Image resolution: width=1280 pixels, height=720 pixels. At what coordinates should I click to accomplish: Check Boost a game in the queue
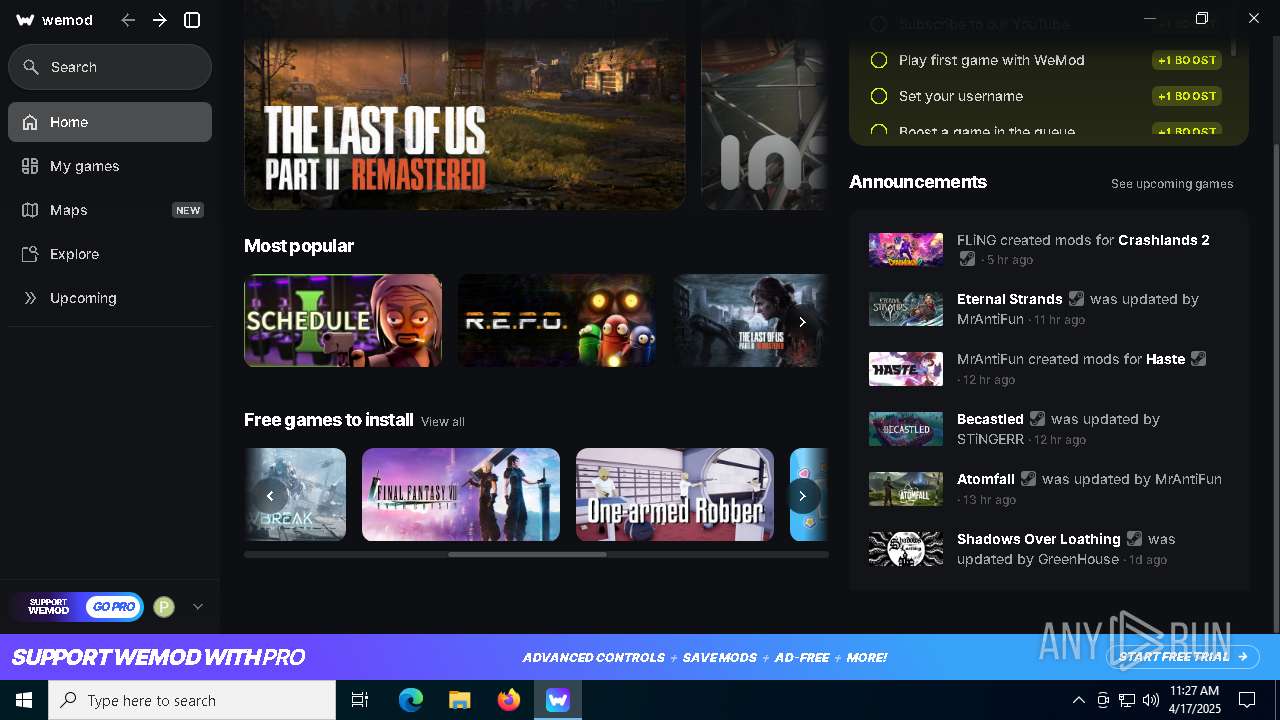click(x=879, y=131)
